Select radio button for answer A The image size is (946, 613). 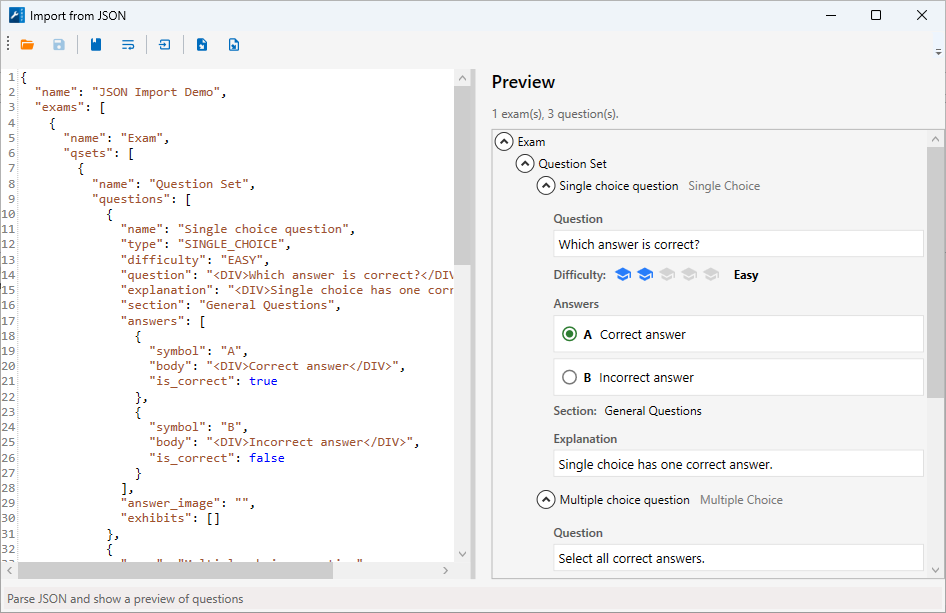(x=569, y=334)
